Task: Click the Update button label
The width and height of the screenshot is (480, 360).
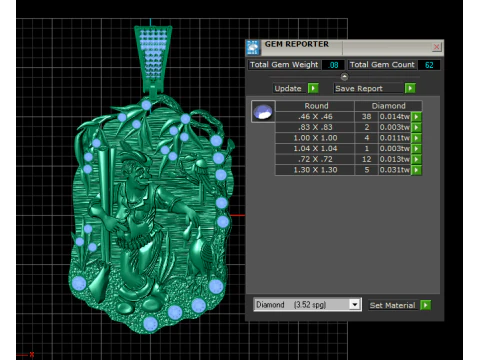Action: 288,88
